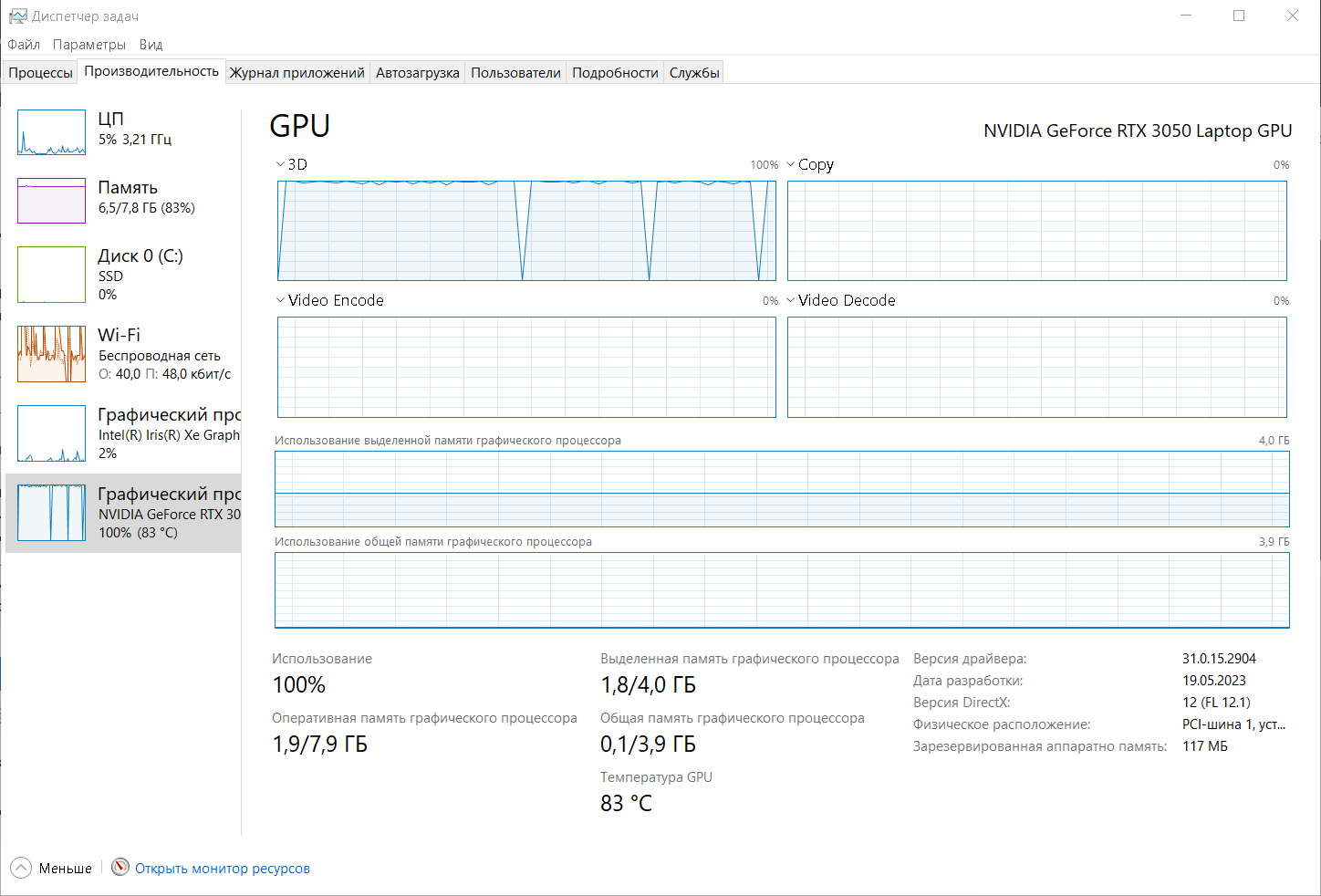Open the Вид menu

tap(151, 44)
